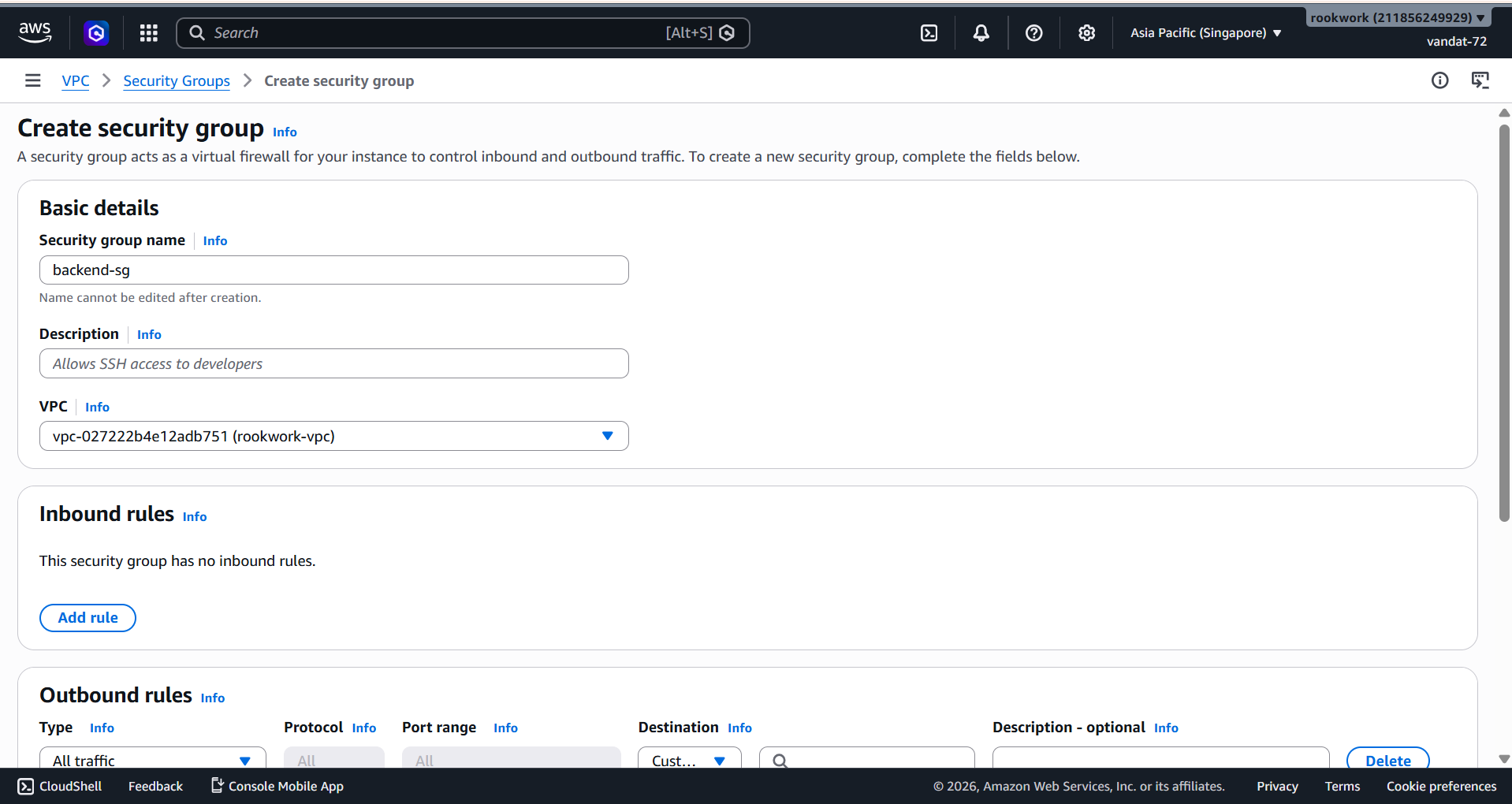Open Info link next to page title
The image size is (1512, 804).
tap(285, 132)
